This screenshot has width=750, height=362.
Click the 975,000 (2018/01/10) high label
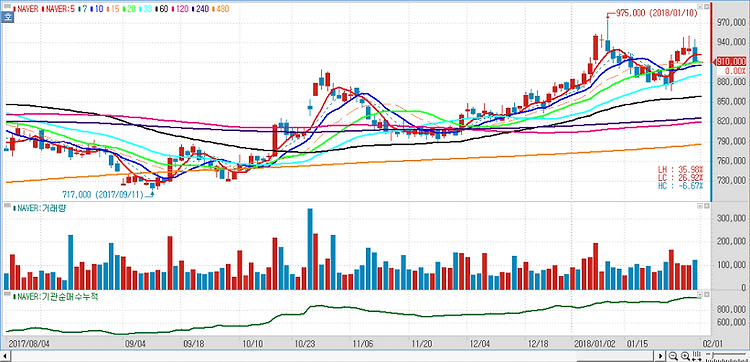[656, 13]
